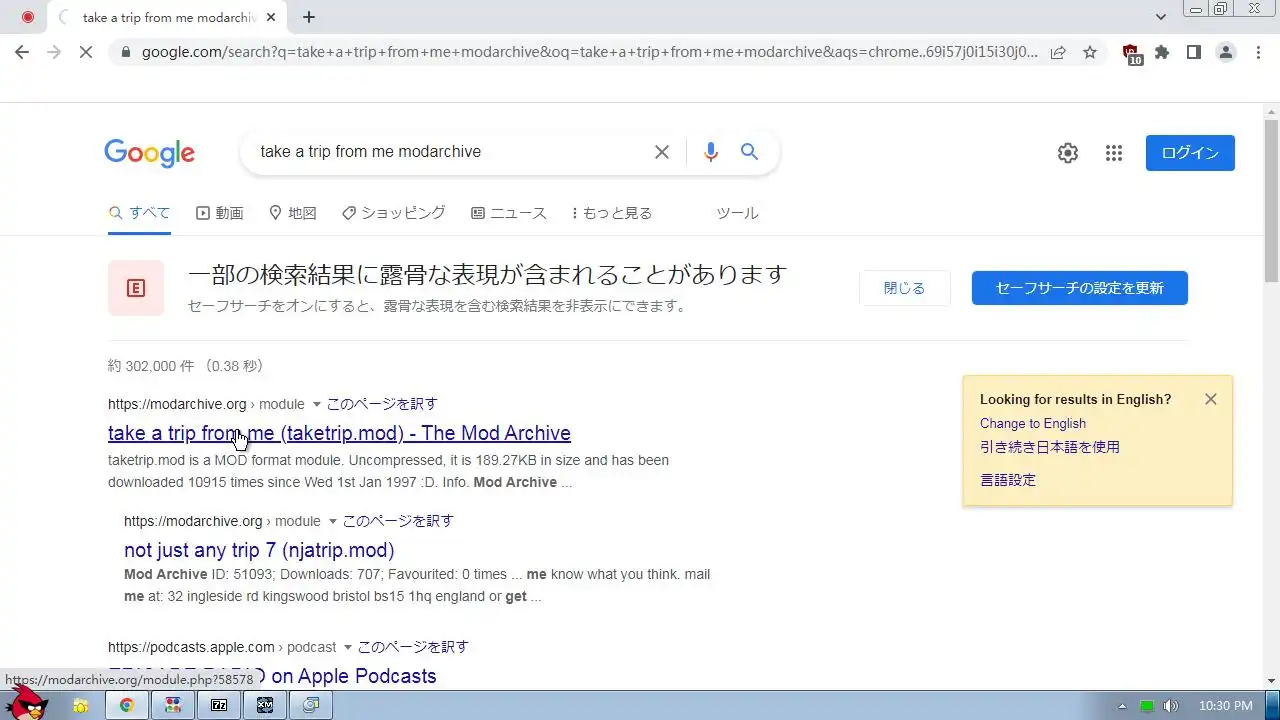The width and height of the screenshot is (1280, 720).
Task: Open the last taskbar window icon
Action: pos(311,705)
